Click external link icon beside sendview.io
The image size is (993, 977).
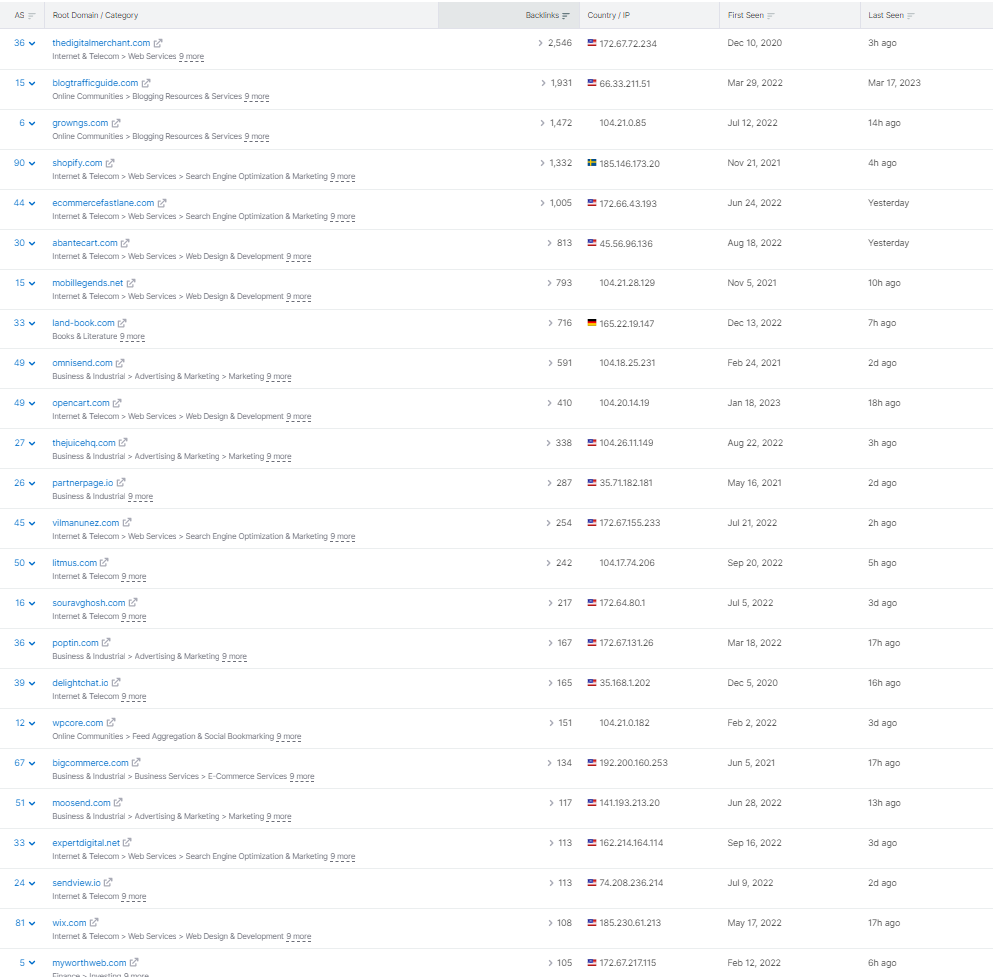tap(108, 882)
